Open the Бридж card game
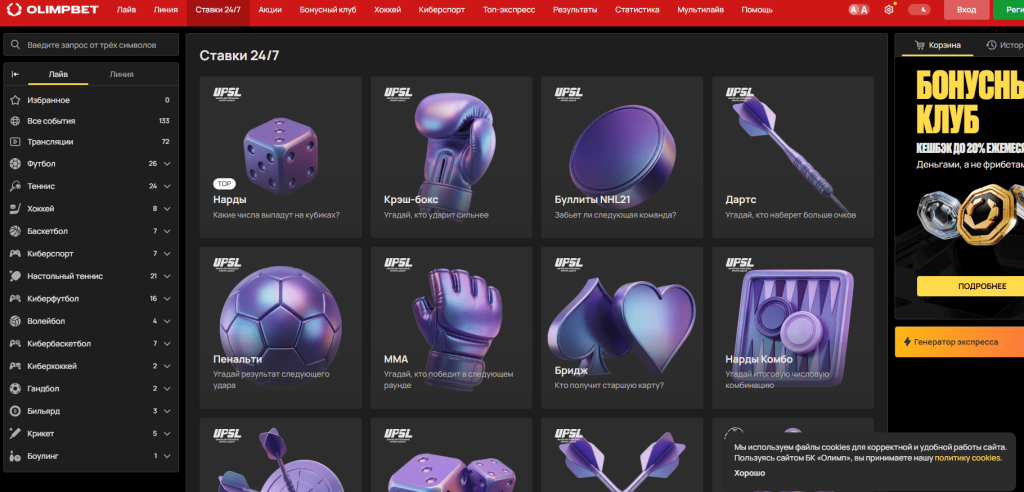 coord(622,328)
